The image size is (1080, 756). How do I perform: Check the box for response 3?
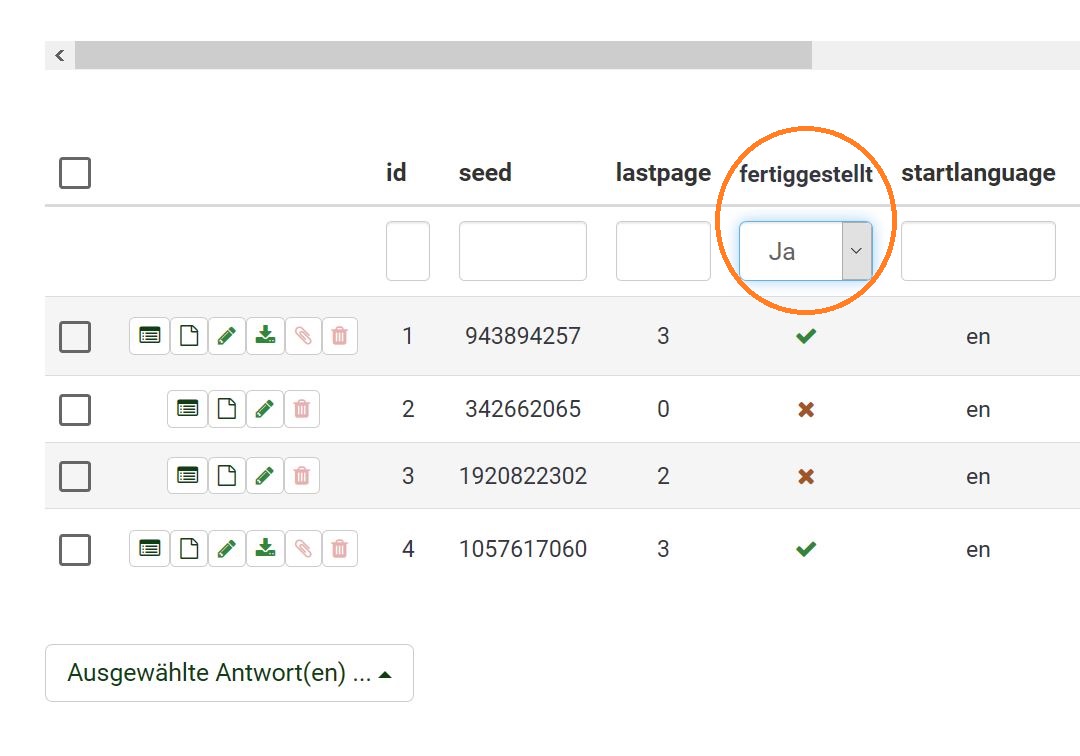click(x=75, y=477)
